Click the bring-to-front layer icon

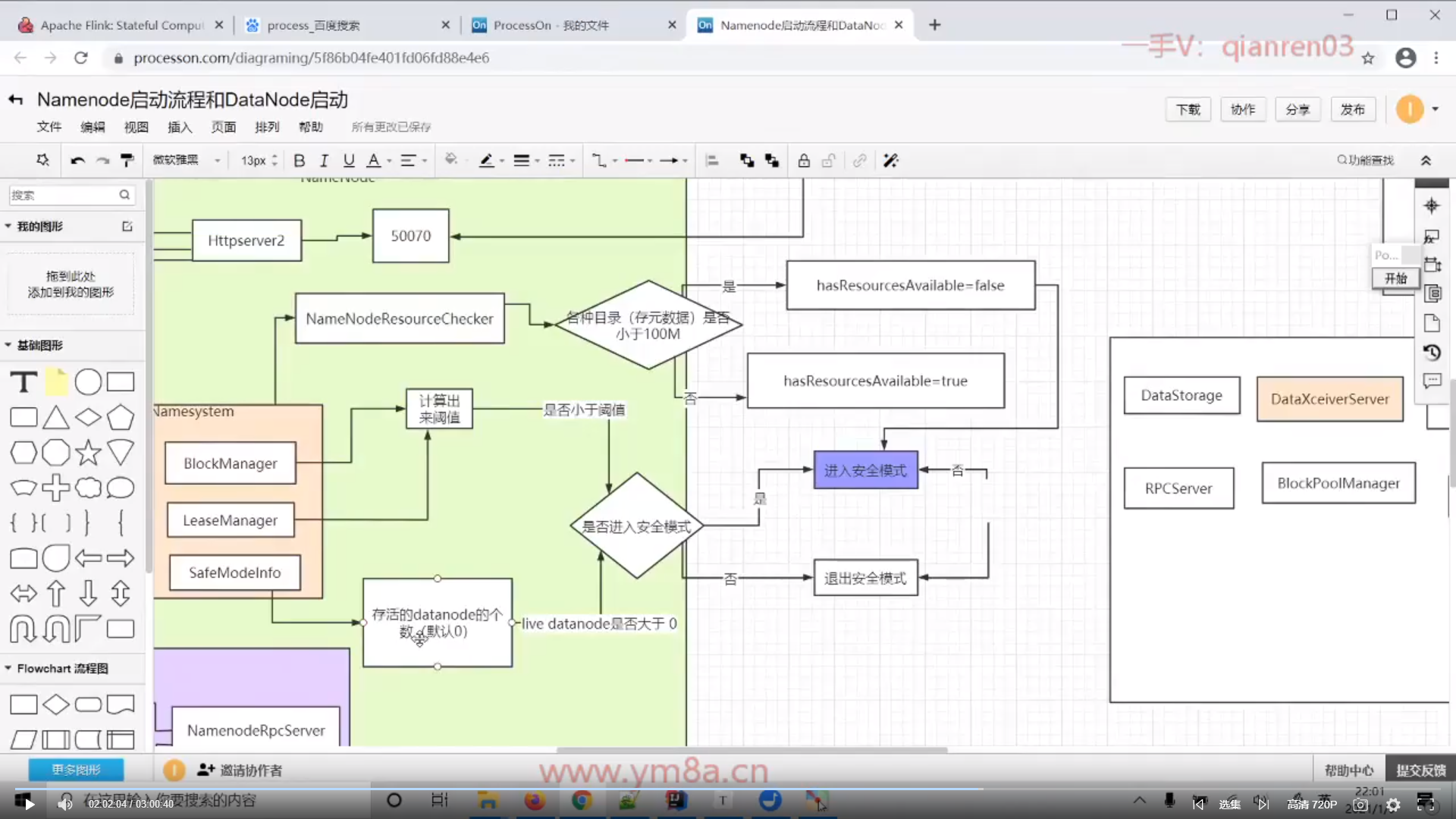click(x=746, y=160)
